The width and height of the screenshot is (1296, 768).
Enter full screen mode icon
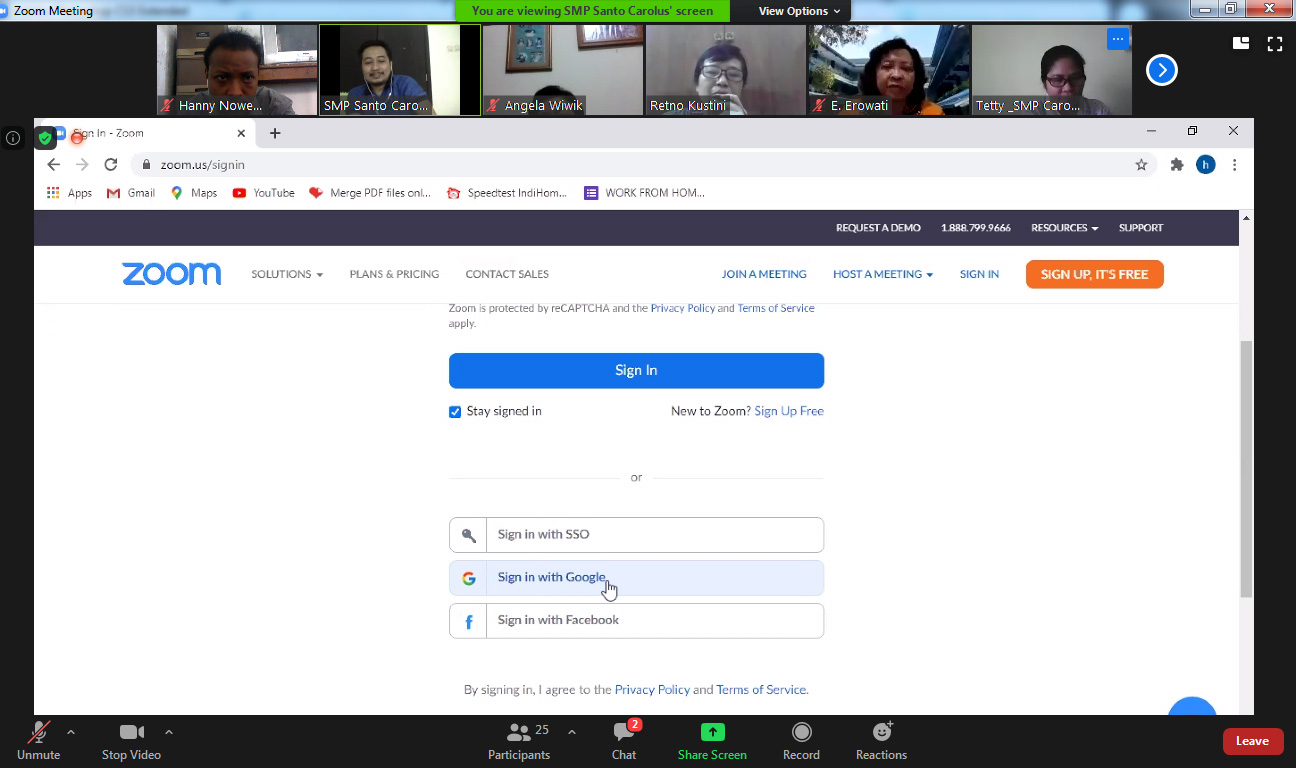coord(1275,43)
